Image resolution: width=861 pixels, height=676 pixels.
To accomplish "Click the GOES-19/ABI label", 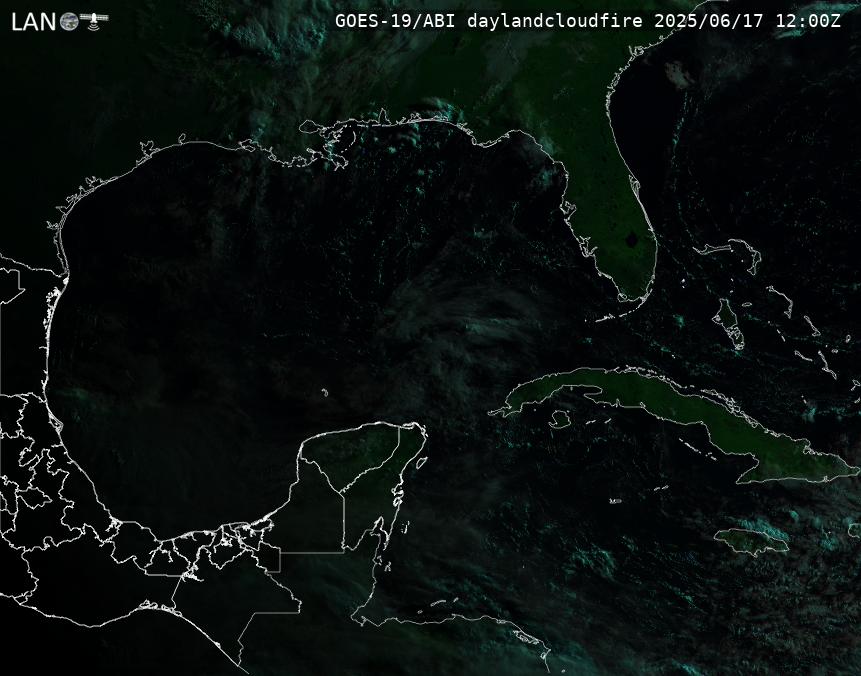I will (x=395, y=21).
